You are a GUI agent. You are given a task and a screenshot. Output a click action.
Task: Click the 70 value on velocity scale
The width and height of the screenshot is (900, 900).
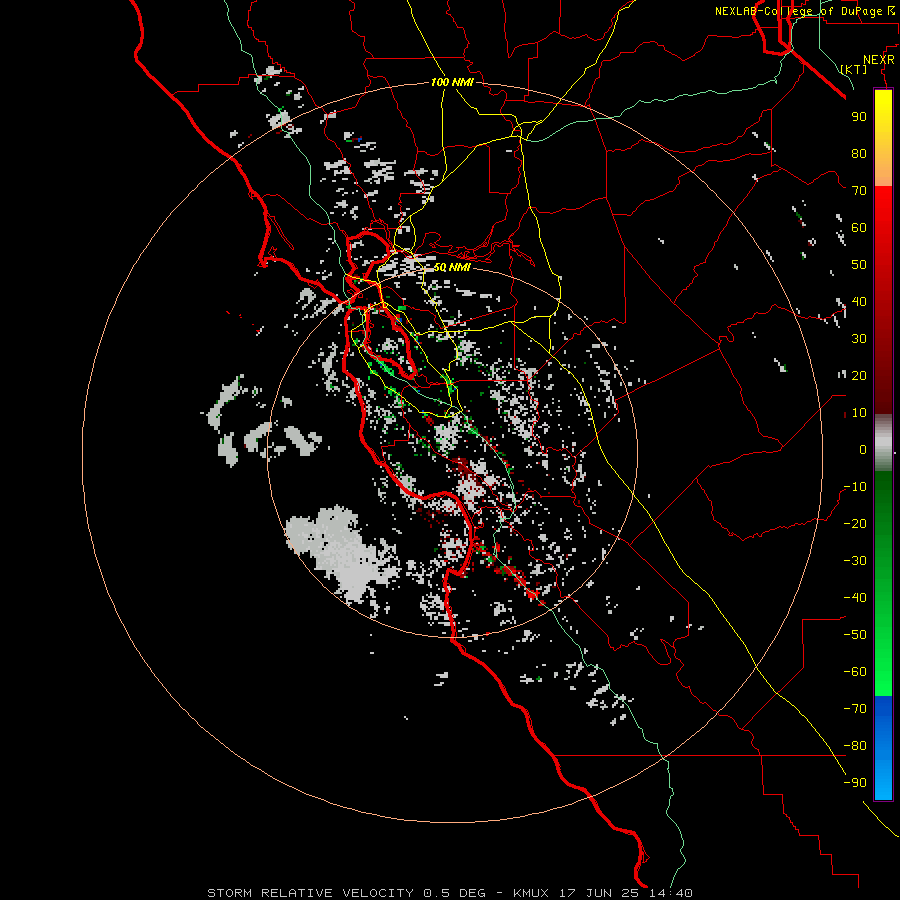click(859, 191)
